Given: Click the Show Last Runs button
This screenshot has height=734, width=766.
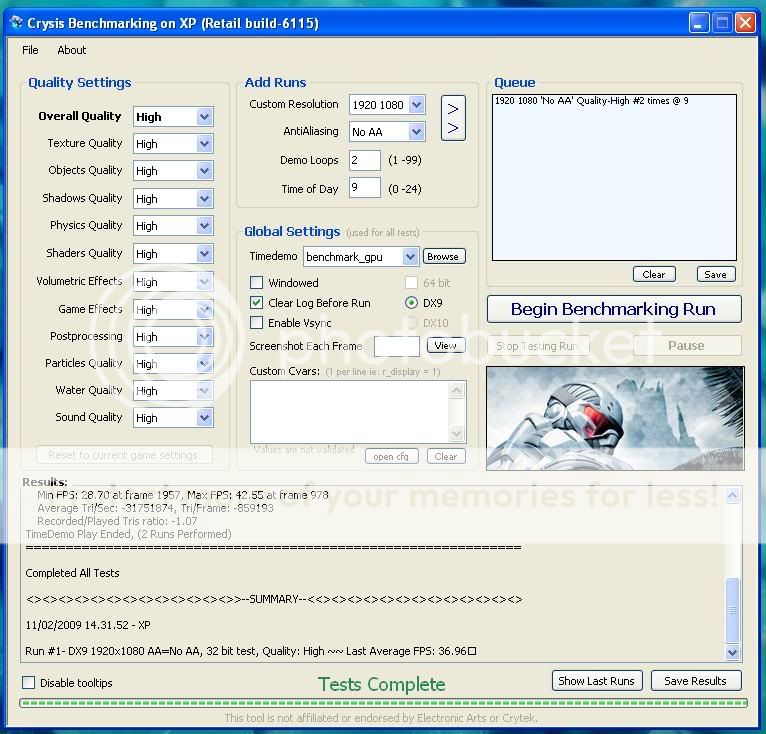Looking at the screenshot, I should tap(597, 681).
